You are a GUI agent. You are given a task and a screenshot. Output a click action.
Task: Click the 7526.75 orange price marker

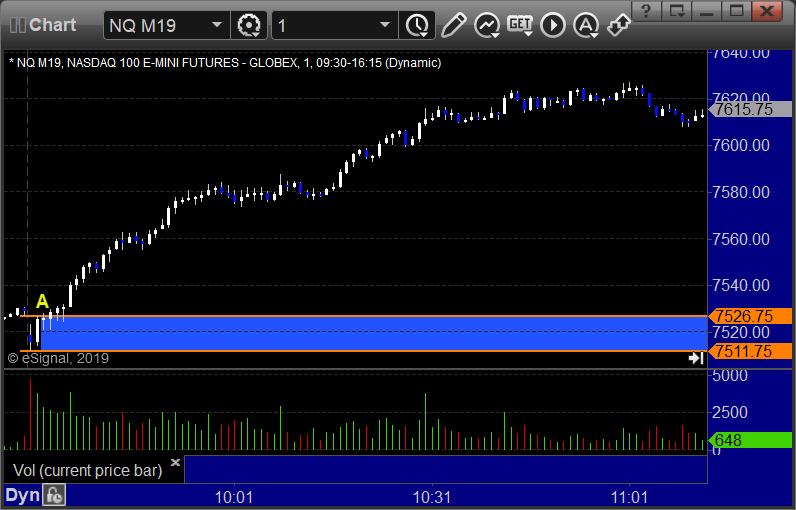[750, 316]
